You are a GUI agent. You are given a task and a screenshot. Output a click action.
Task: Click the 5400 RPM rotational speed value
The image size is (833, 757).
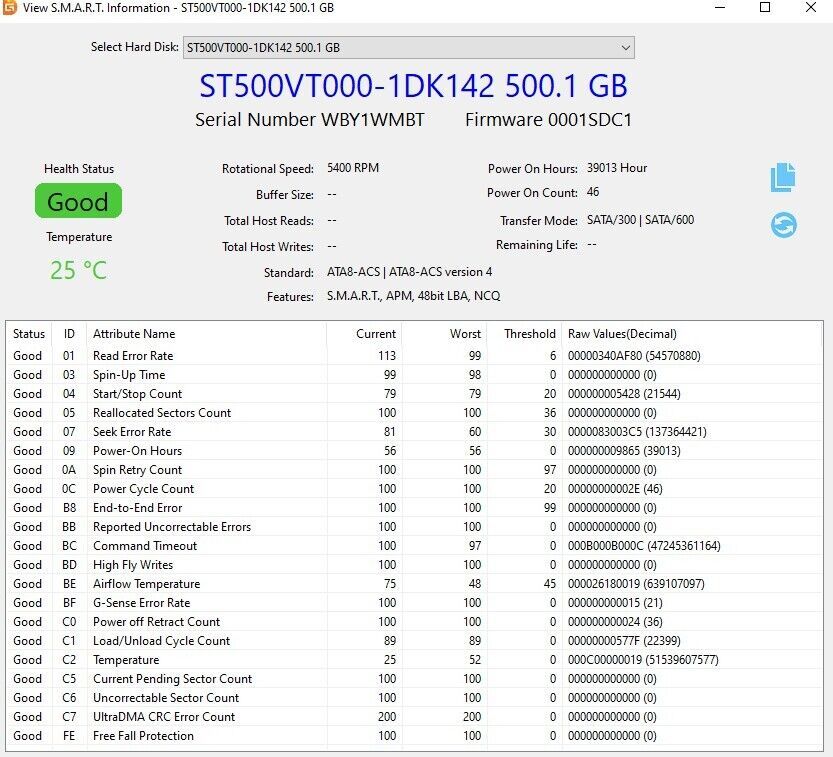pos(353,168)
